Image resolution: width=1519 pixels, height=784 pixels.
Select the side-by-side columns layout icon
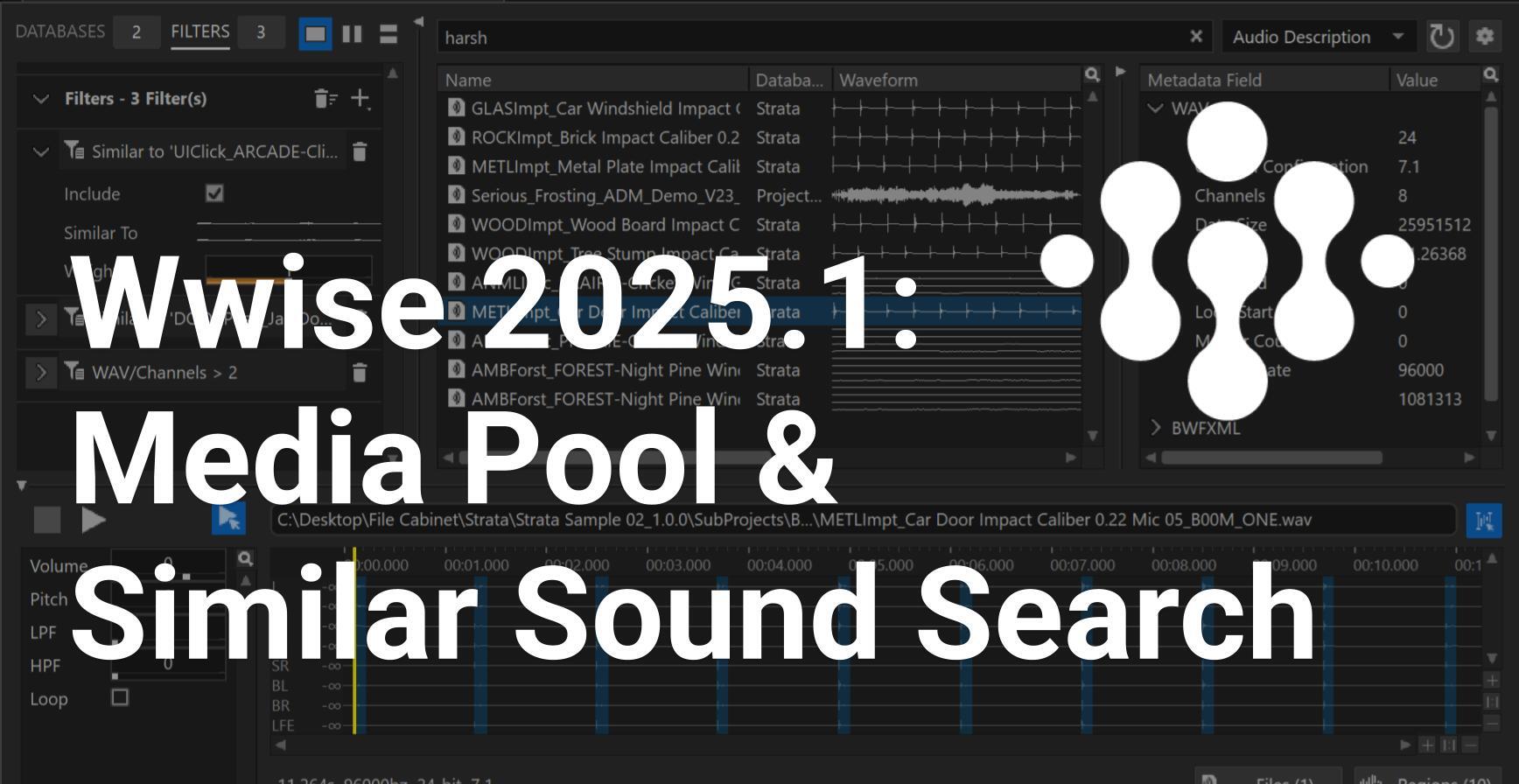352,34
